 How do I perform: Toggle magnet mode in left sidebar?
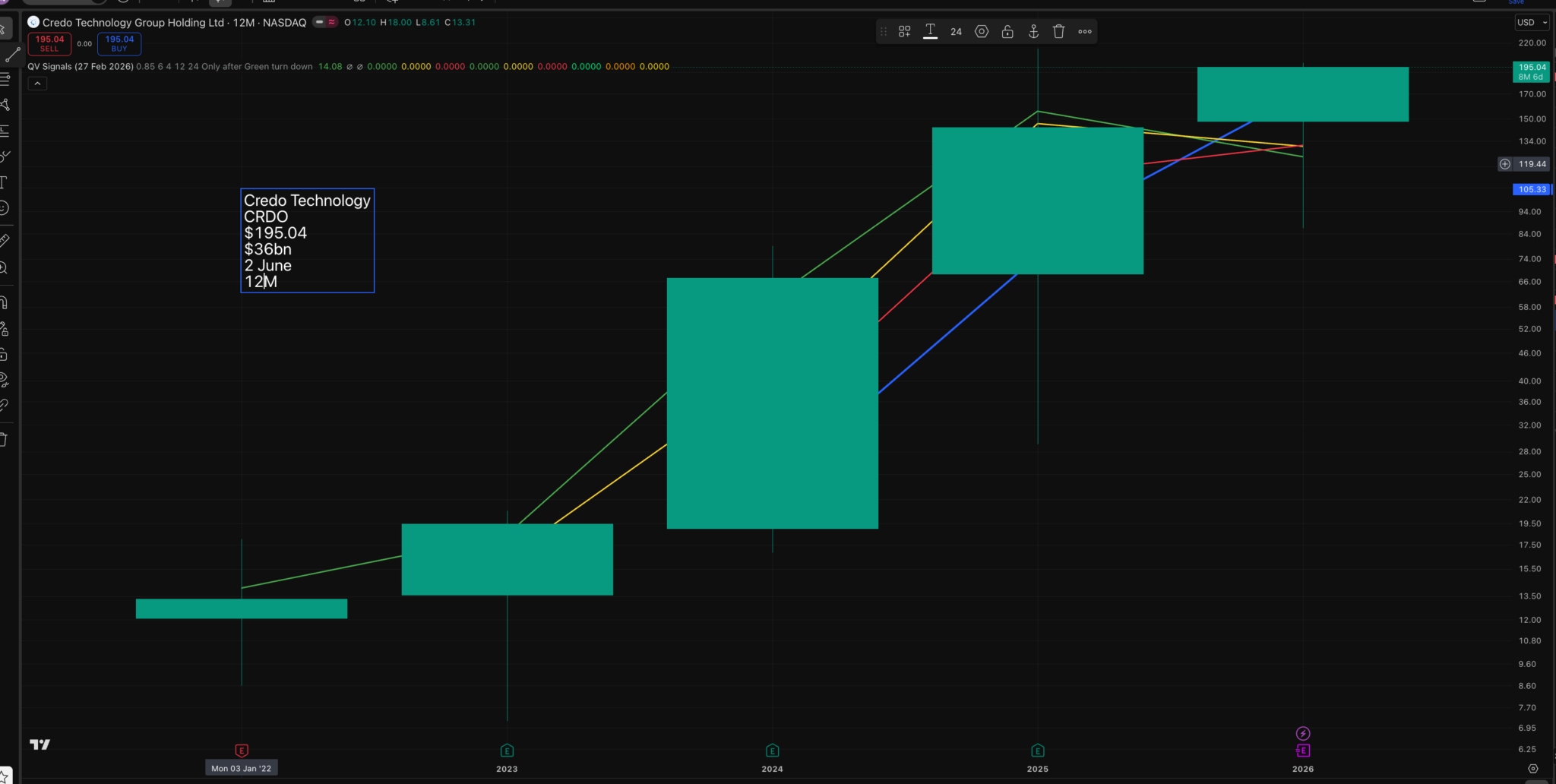[5, 302]
